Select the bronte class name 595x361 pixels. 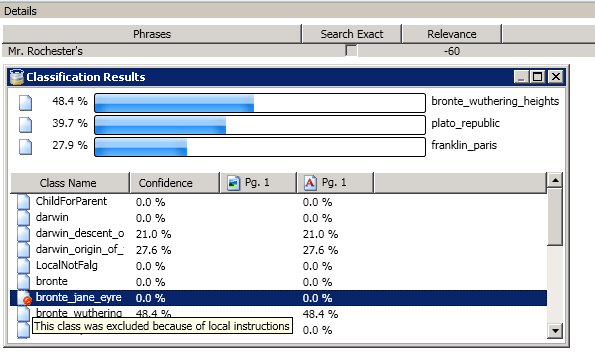pos(52,281)
